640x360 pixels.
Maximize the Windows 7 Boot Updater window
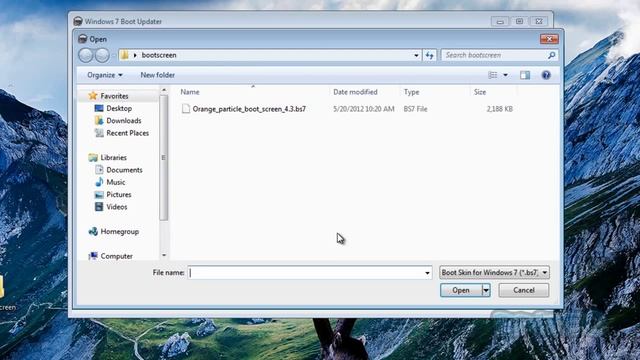coord(519,21)
